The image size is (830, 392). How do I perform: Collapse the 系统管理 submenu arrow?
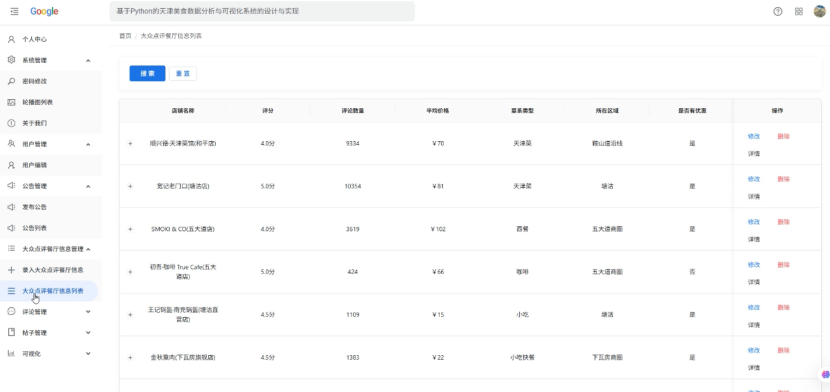88,60
